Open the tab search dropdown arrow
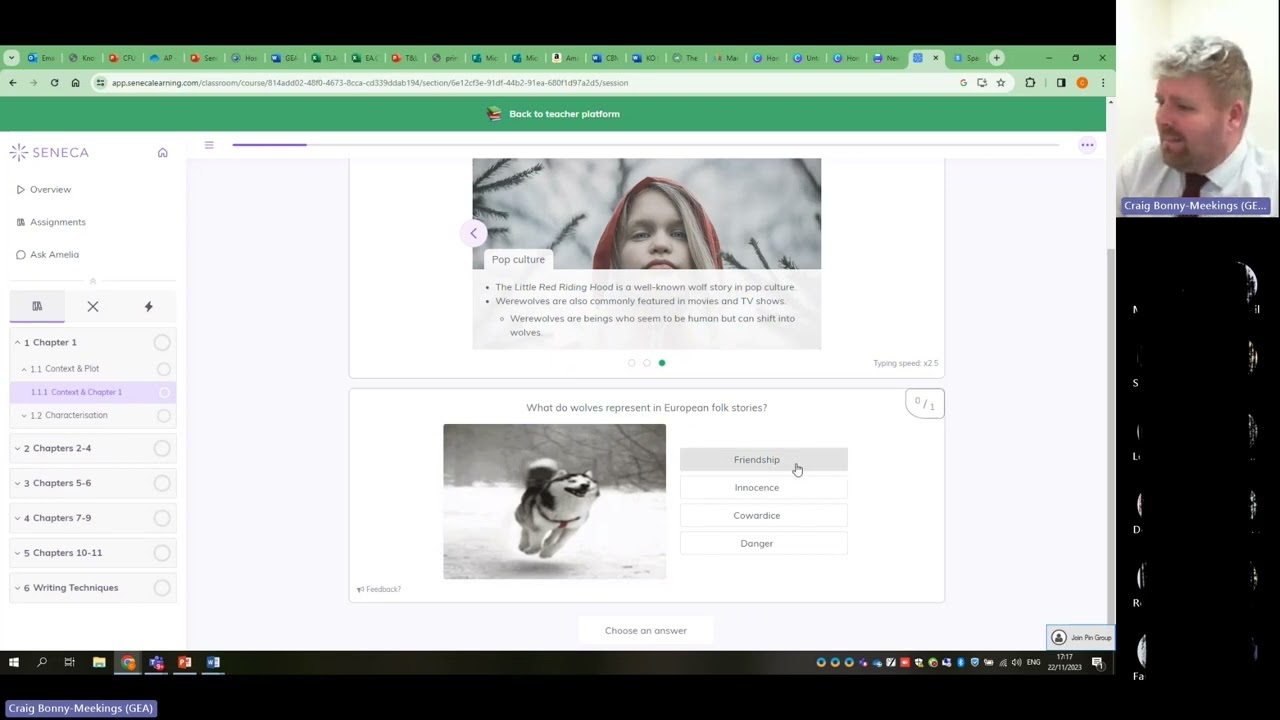The image size is (1280, 720). 11,58
